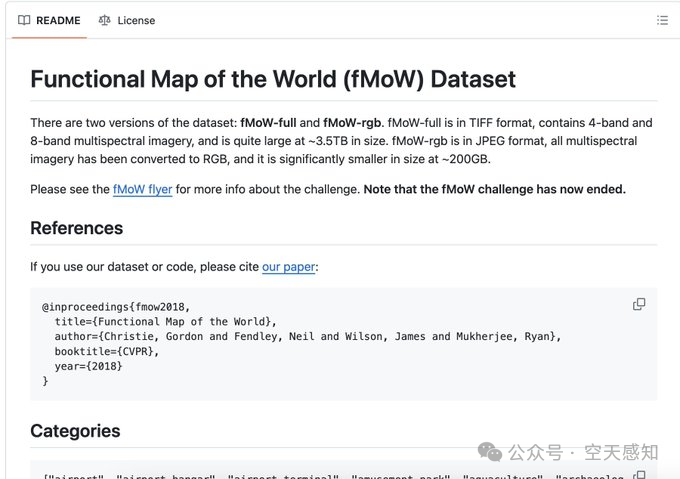Copy the BibTeX citation code block
The width and height of the screenshot is (680, 479).
point(639,304)
